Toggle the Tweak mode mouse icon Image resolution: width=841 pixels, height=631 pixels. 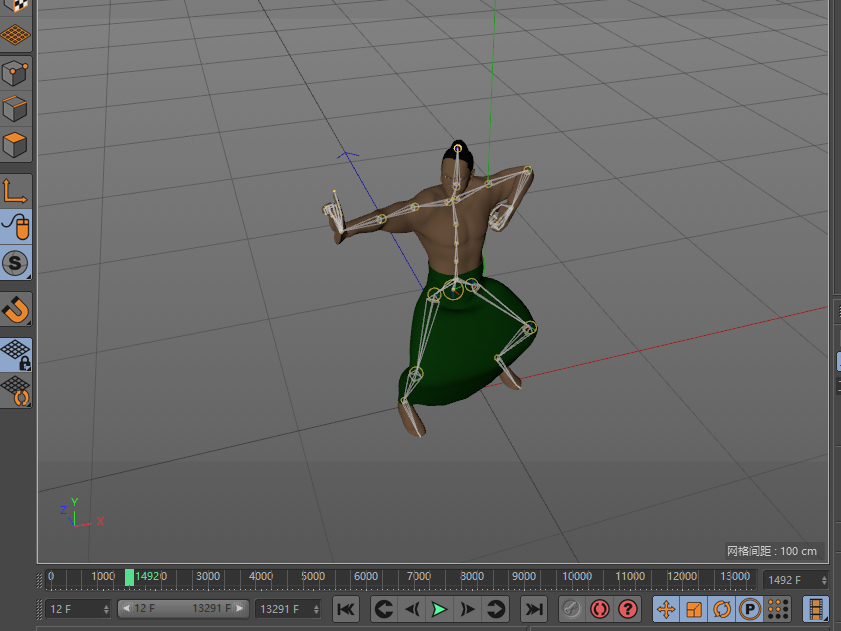coord(16,227)
